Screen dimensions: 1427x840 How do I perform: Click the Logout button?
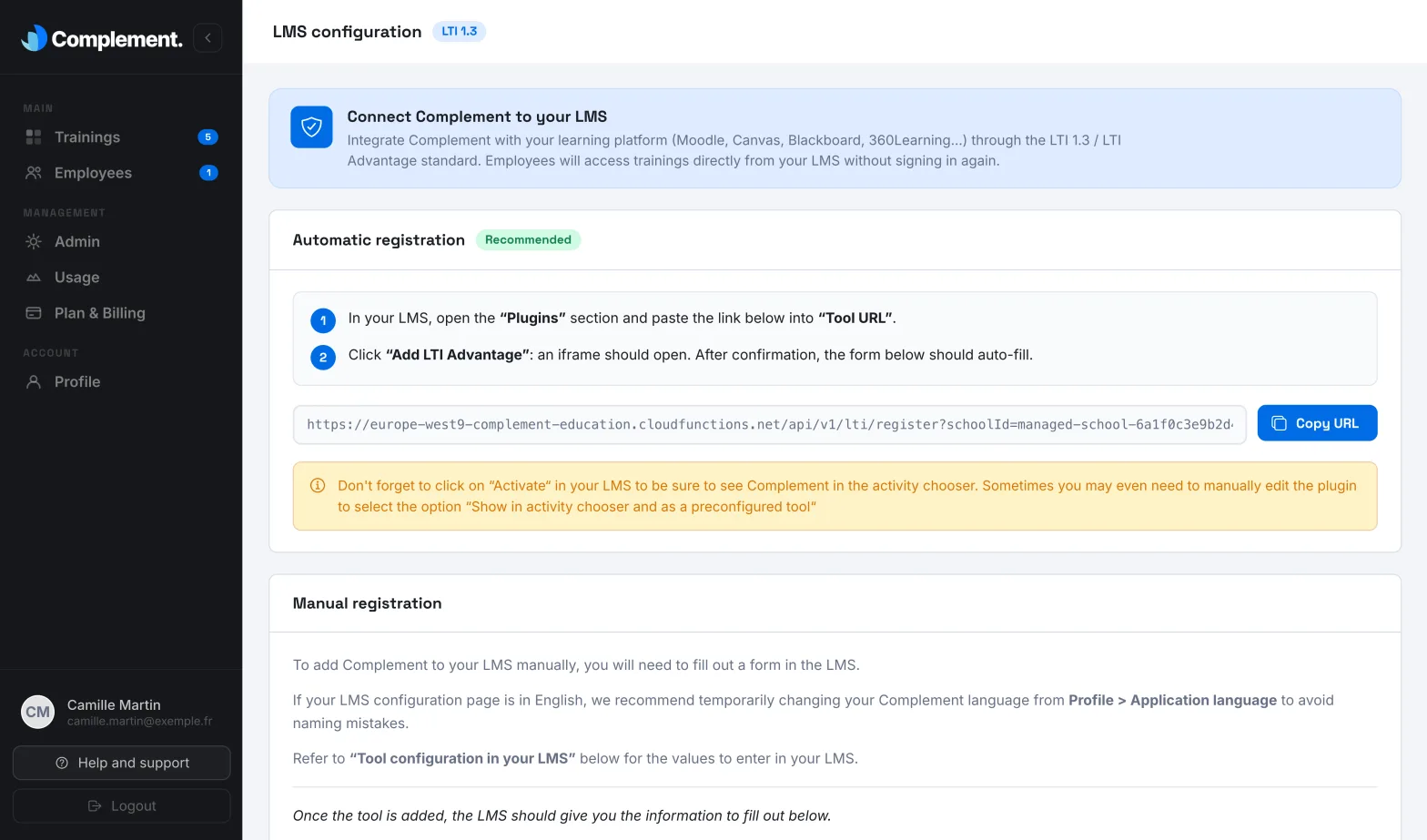[121, 806]
